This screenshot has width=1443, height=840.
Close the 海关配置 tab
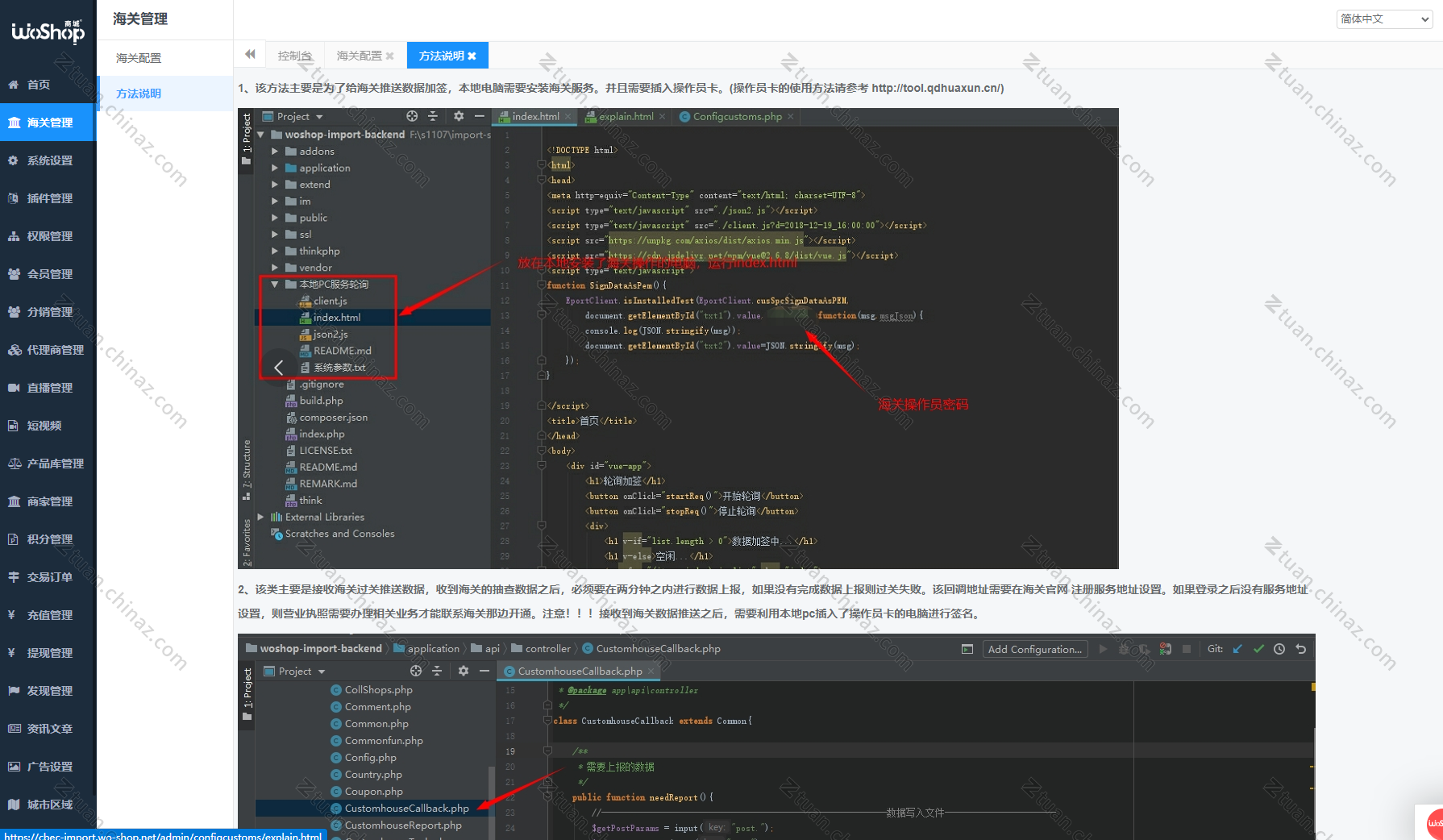click(390, 56)
